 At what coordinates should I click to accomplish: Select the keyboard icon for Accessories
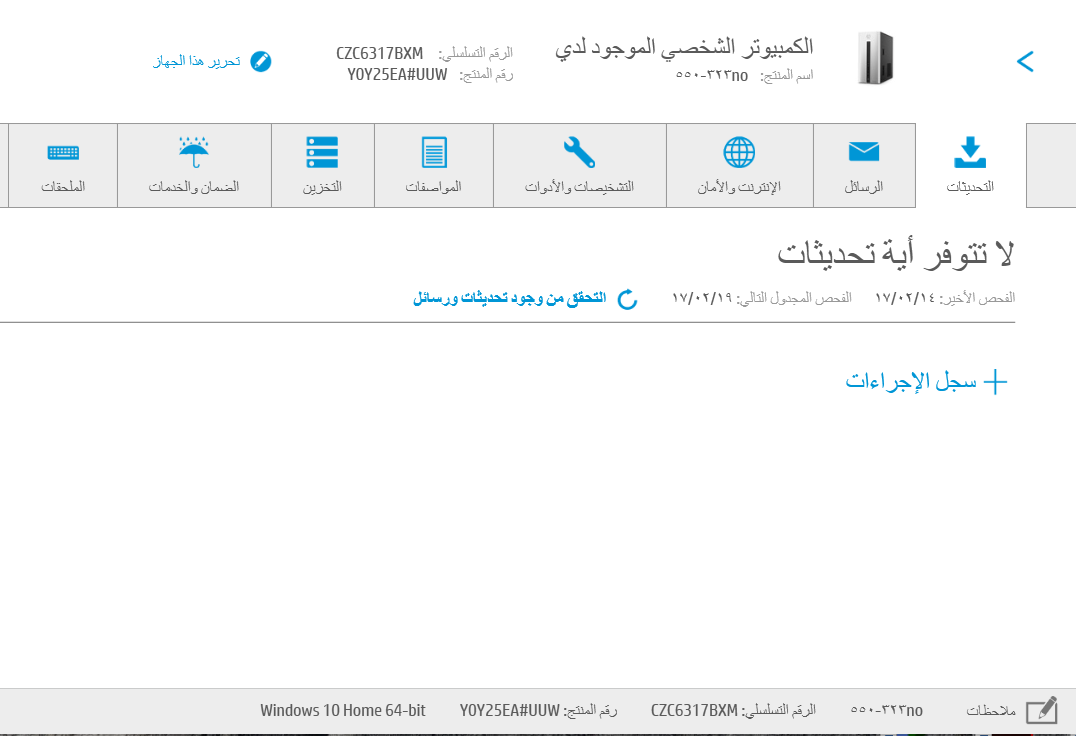(63, 152)
